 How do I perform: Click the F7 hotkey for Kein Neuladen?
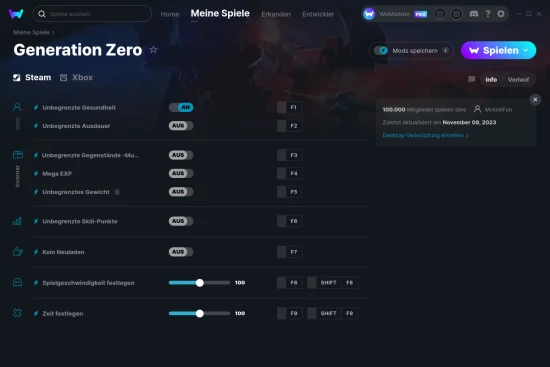pyautogui.click(x=289, y=252)
